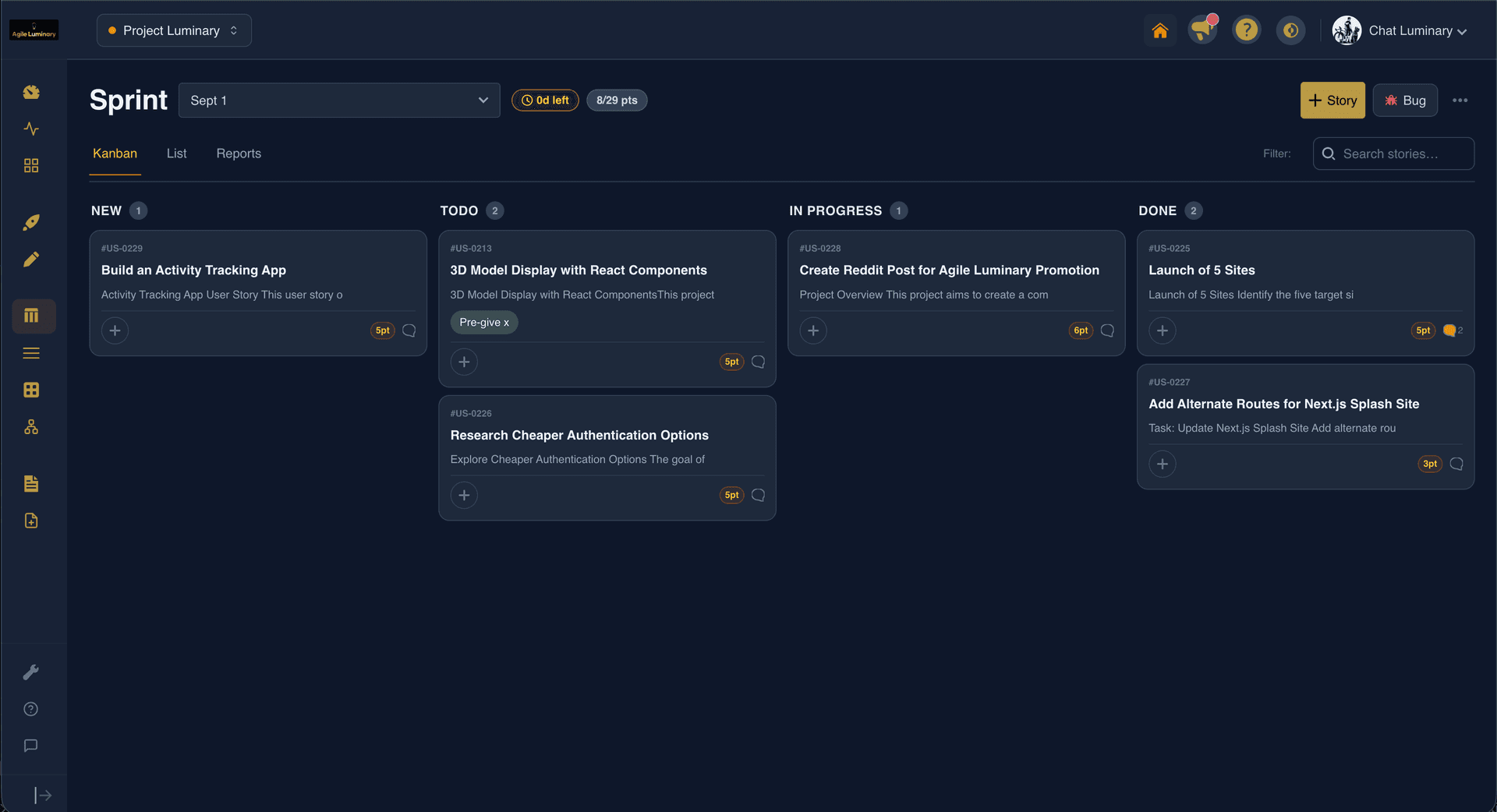
Task: Open the wrench settings icon in sidebar
Action: 31,672
